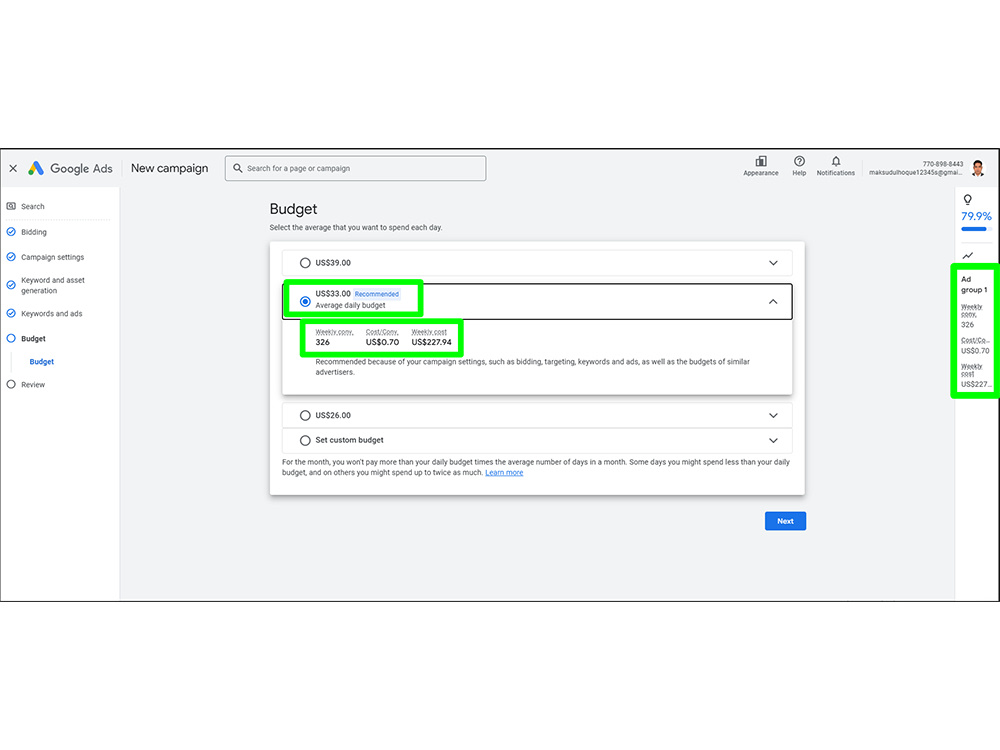Collapse the US$33.00 recommended option chevron
Viewport: 1000px width, 750px height.
(773, 302)
